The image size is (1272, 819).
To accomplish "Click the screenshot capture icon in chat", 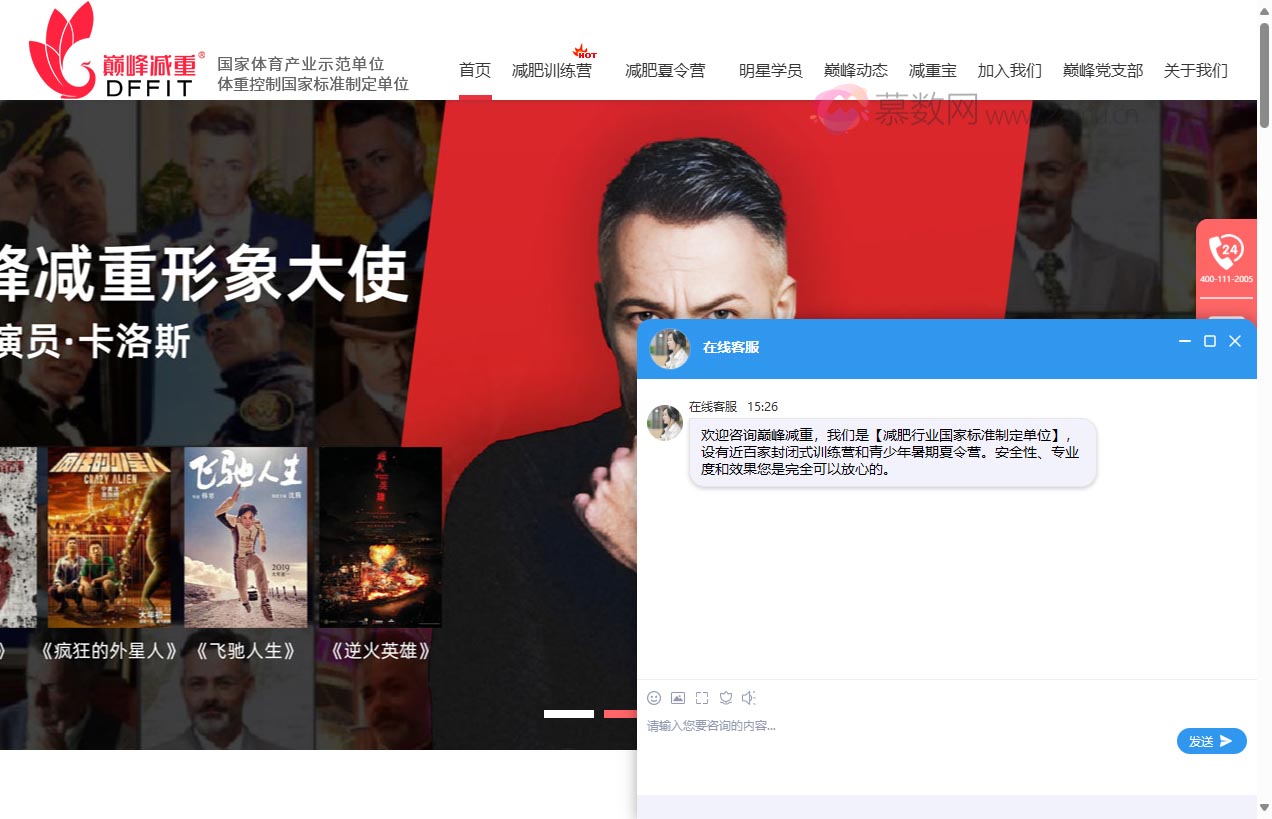I will 702,698.
